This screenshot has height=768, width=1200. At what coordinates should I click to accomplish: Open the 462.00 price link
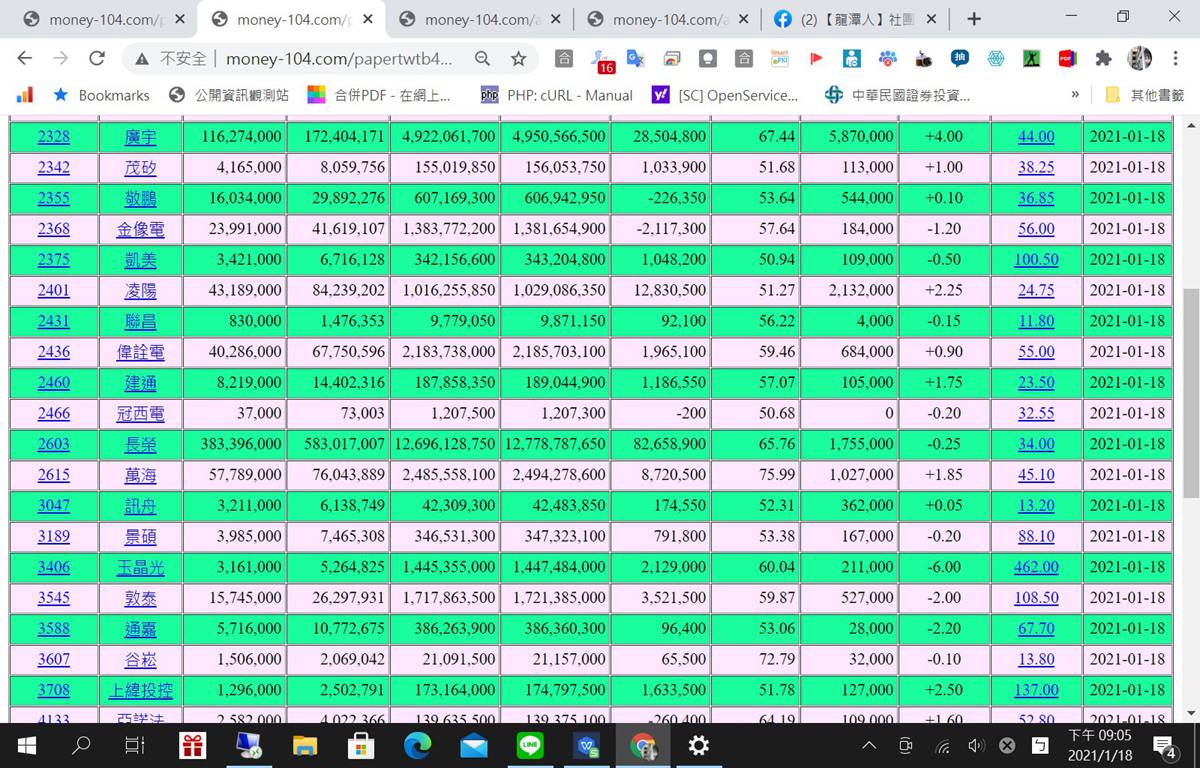pos(1036,567)
